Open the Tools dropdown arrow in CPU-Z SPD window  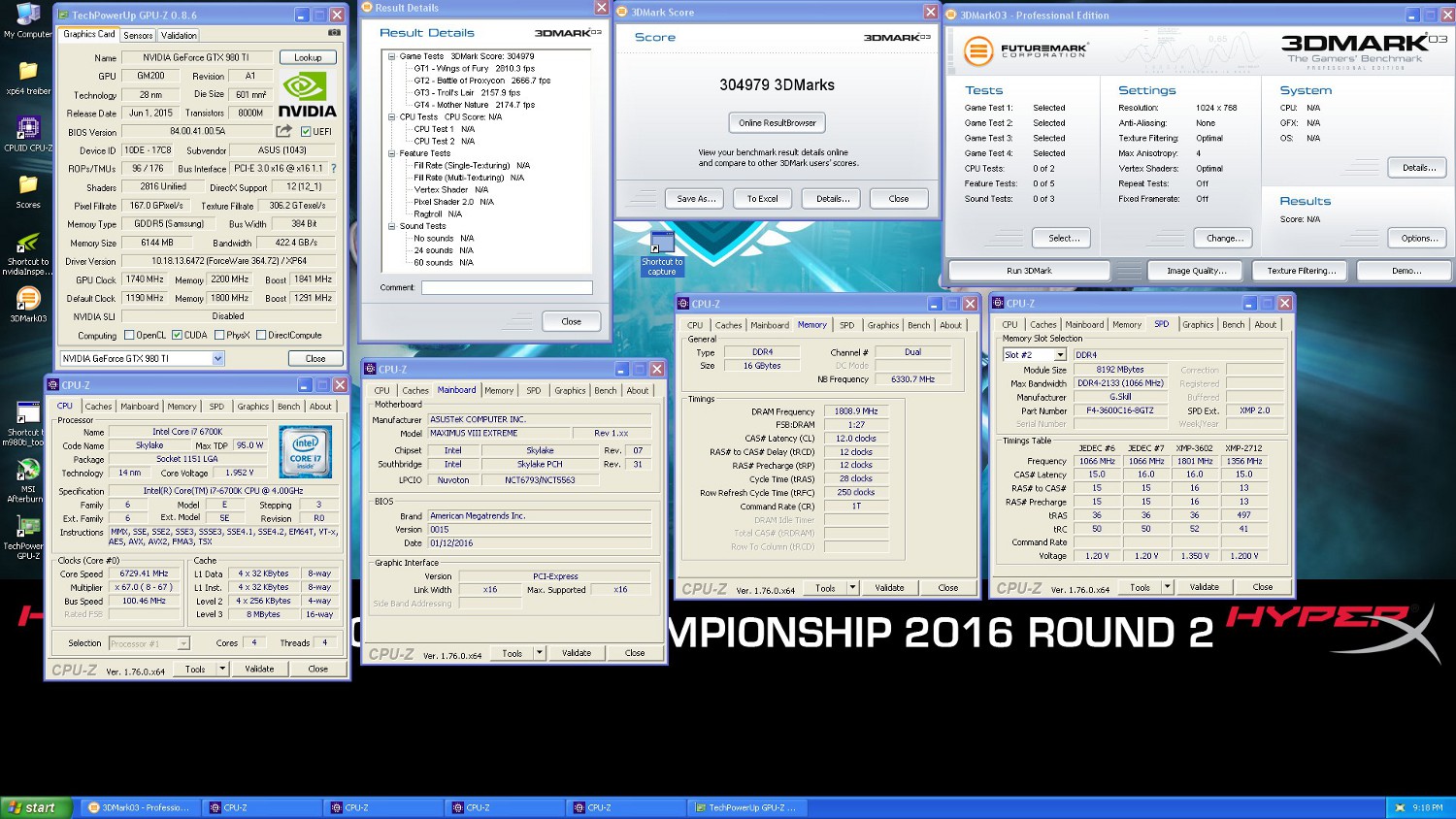pos(1167,587)
